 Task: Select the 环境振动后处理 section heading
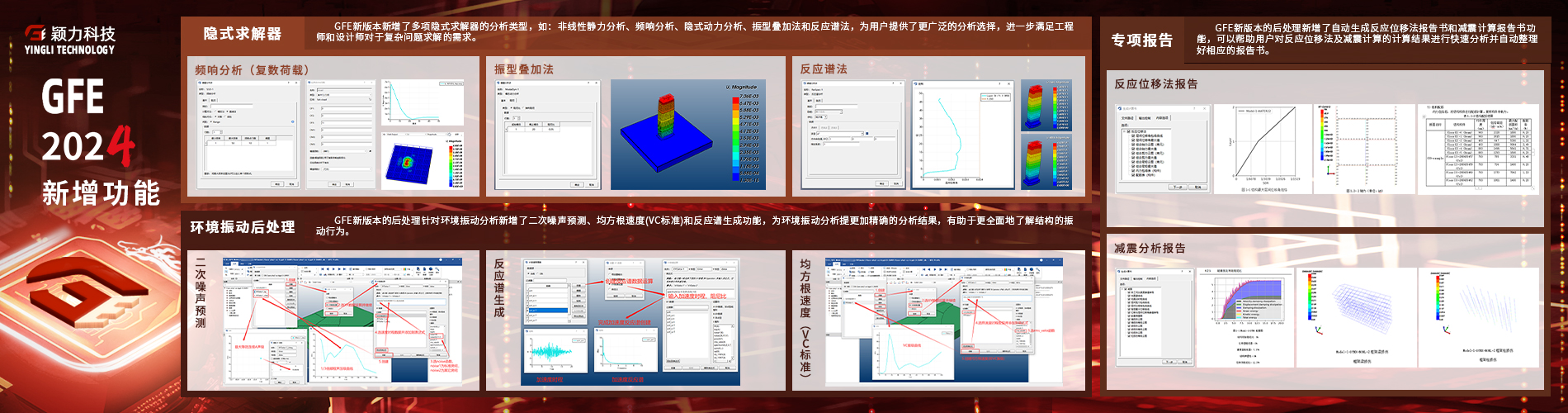click(243, 227)
